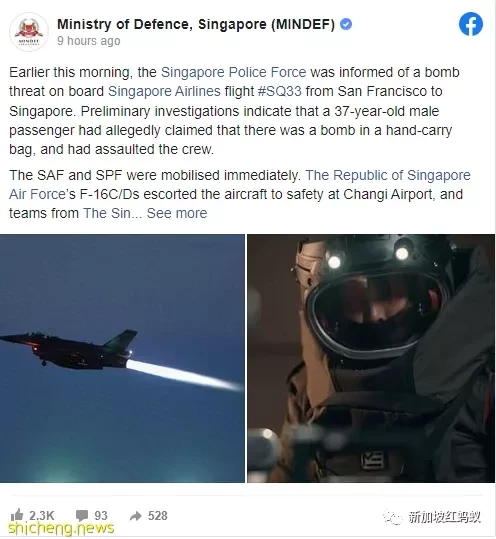496x539 pixels.
Task: Click the blue verified badge
Action: point(346,24)
